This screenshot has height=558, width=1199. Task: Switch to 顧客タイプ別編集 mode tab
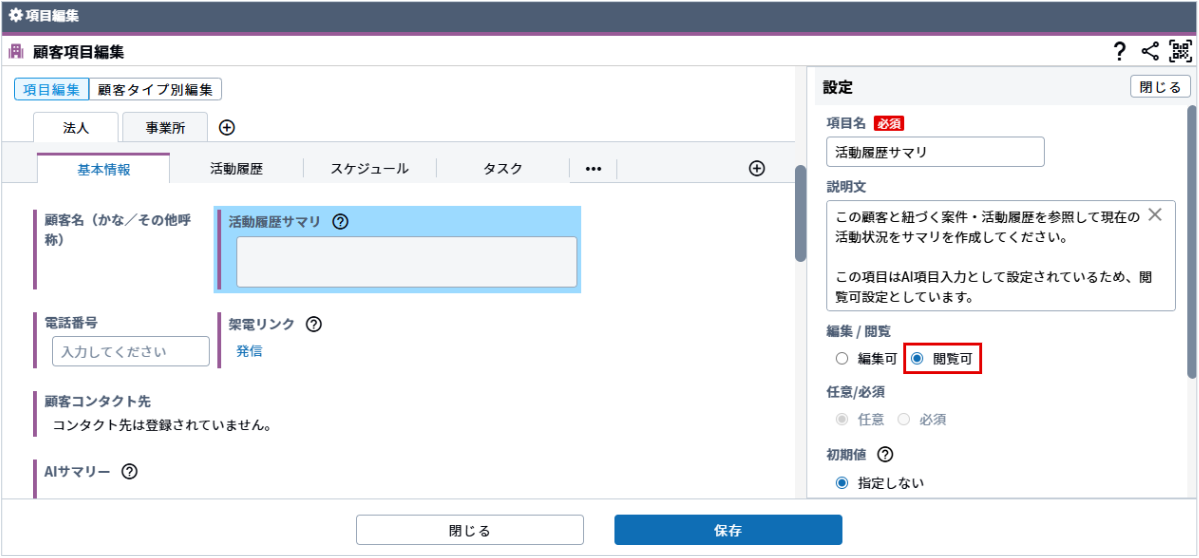point(155,89)
